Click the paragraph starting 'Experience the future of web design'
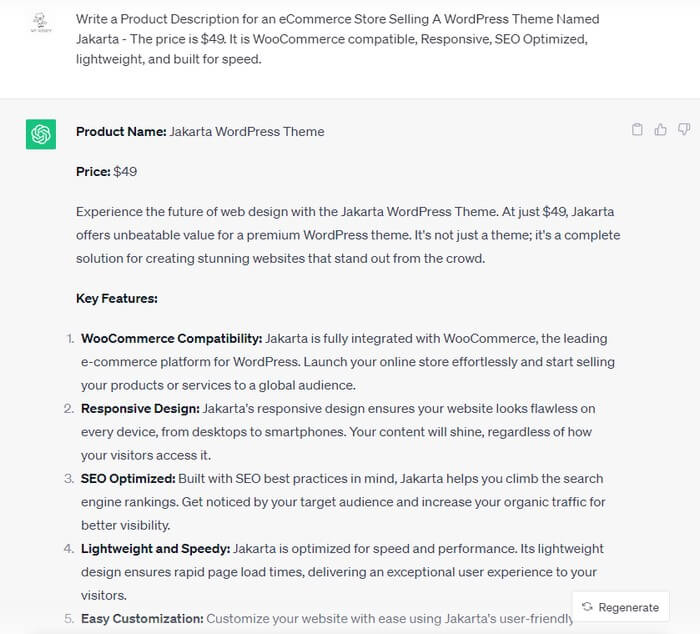This screenshot has width=700, height=634. click(348, 235)
